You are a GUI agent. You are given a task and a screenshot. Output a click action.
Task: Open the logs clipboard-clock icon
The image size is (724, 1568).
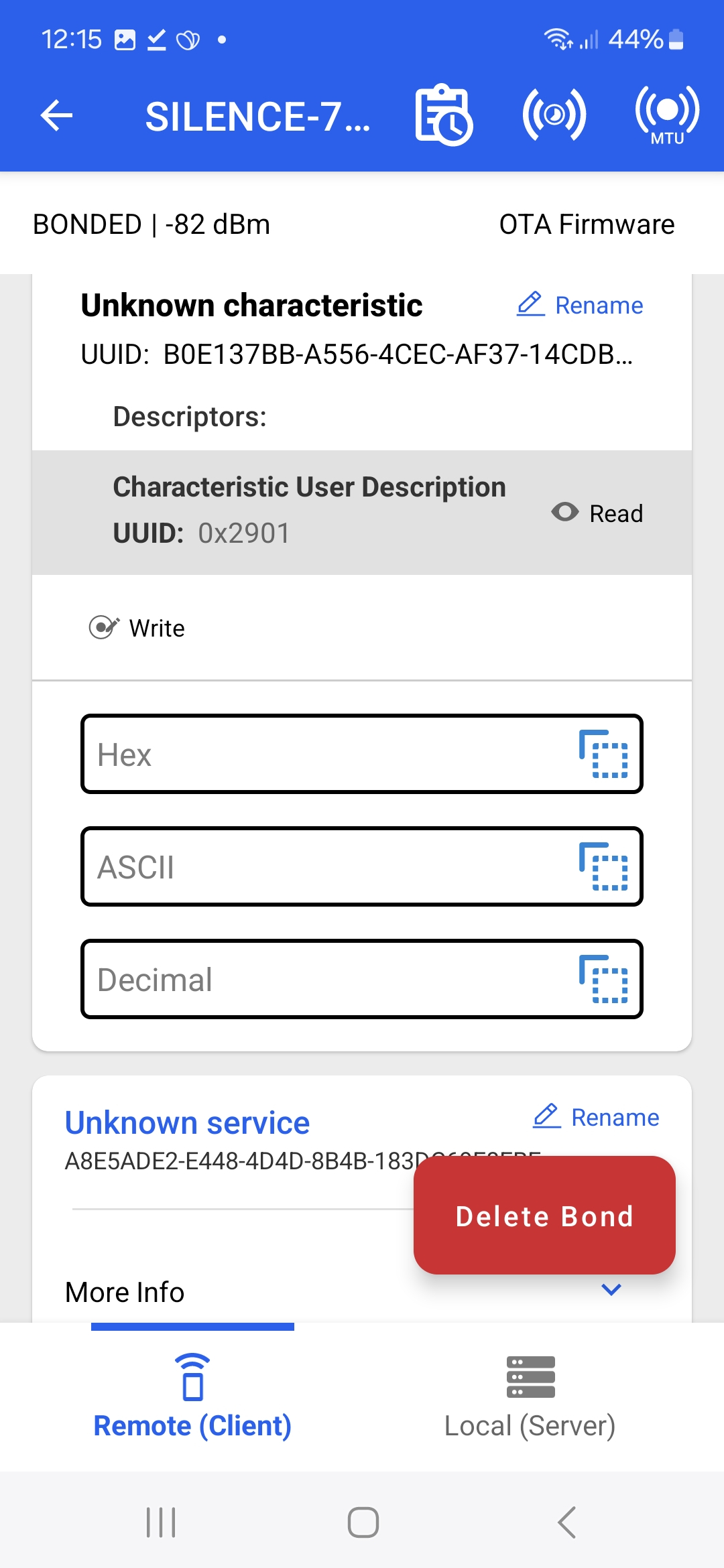443,115
